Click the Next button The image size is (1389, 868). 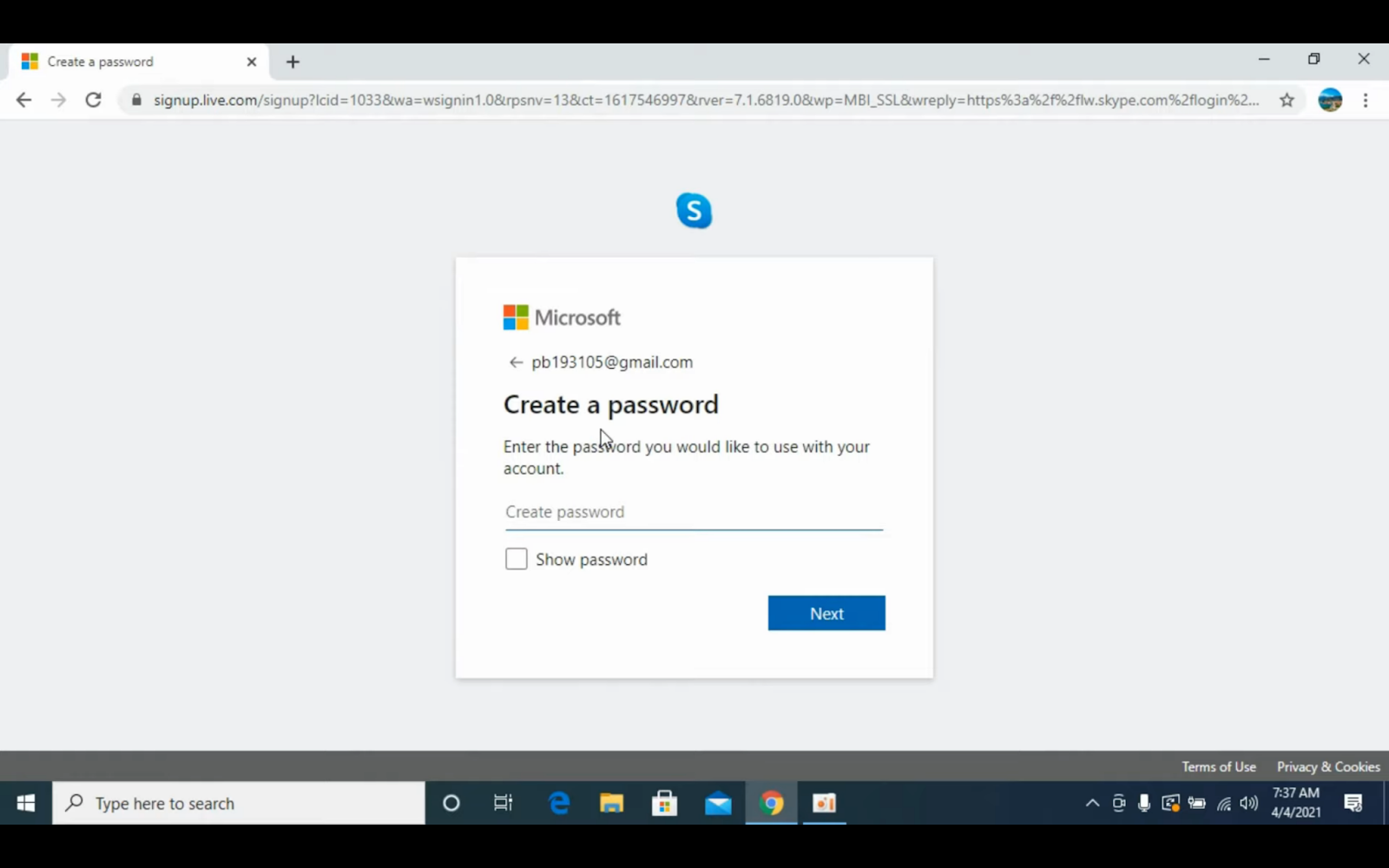(x=826, y=613)
